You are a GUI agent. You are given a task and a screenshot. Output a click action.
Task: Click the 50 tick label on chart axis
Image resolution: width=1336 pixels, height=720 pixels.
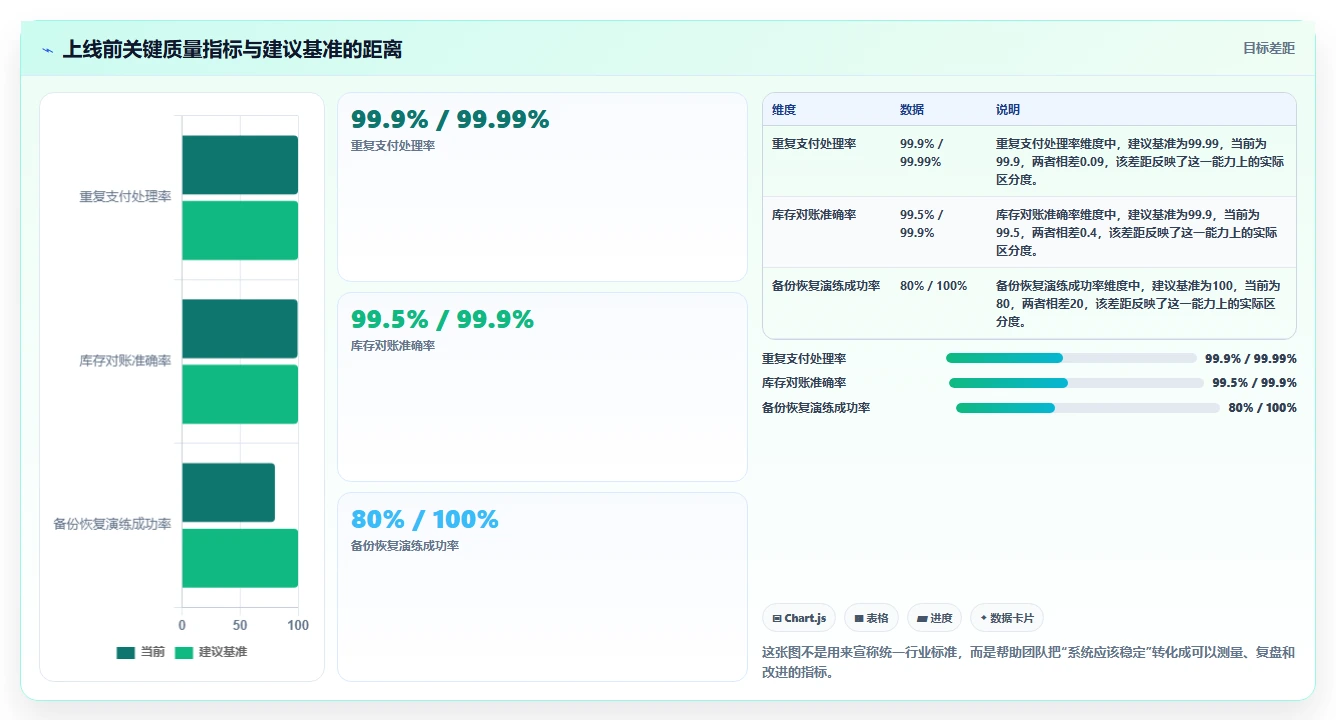coord(240,625)
